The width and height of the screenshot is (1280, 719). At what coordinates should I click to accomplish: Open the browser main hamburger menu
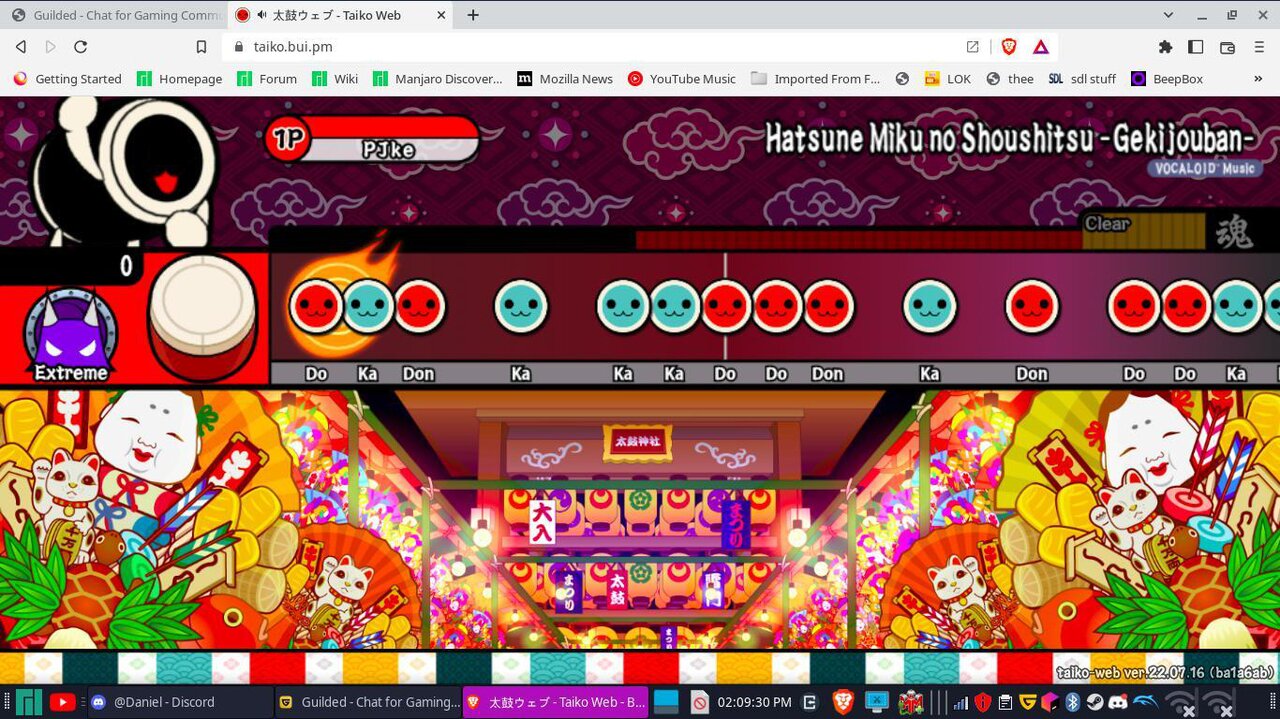click(1258, 47)
